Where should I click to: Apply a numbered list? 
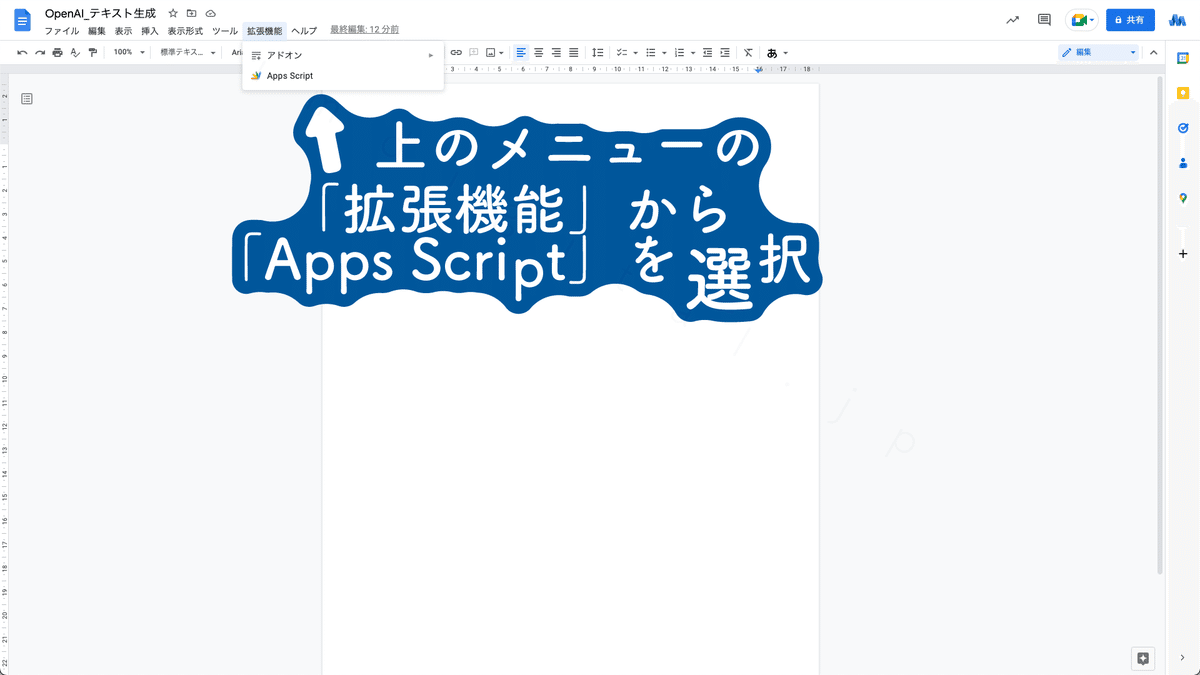click(679, 52)
